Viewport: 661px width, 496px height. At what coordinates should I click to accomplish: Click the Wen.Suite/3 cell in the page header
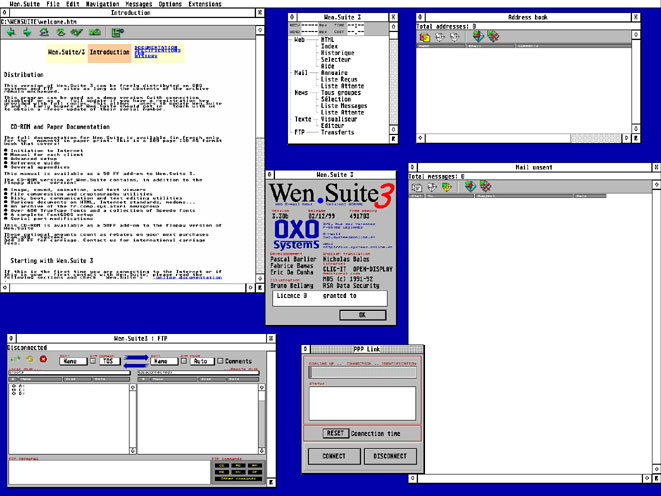coord(67,53)
